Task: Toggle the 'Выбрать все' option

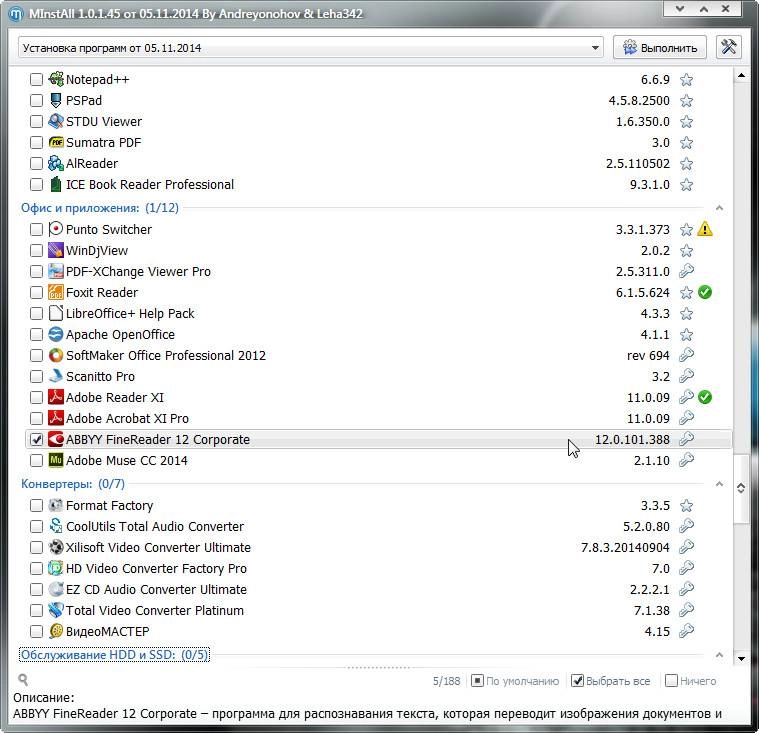Action: (x=610, y=681)
